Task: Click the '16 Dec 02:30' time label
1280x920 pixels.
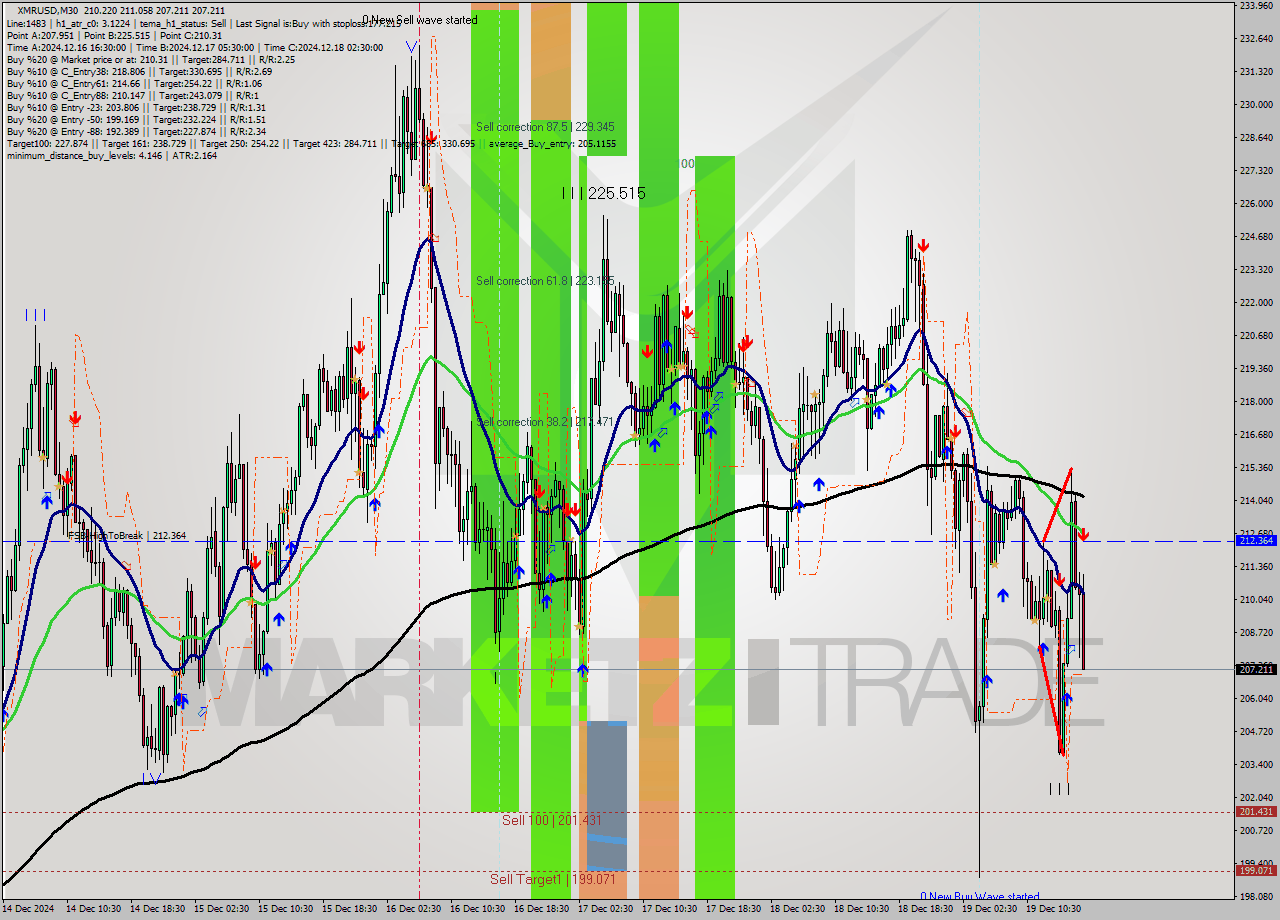Action: (414, 909)
